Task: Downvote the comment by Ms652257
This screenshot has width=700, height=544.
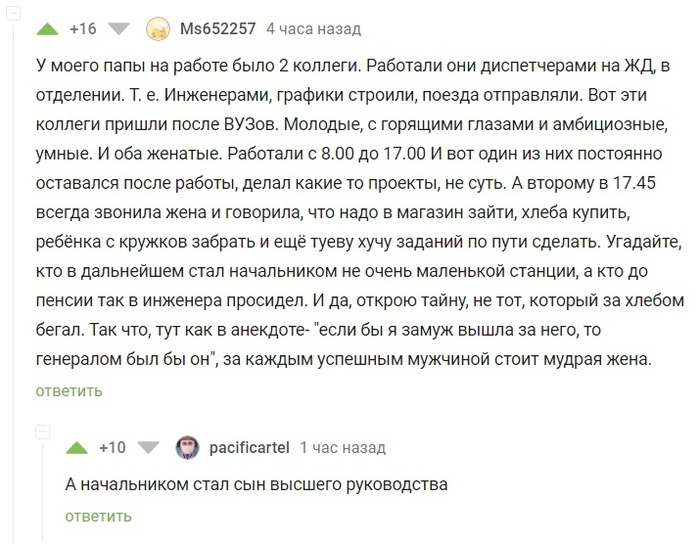Action: click(x=119, y=29)
